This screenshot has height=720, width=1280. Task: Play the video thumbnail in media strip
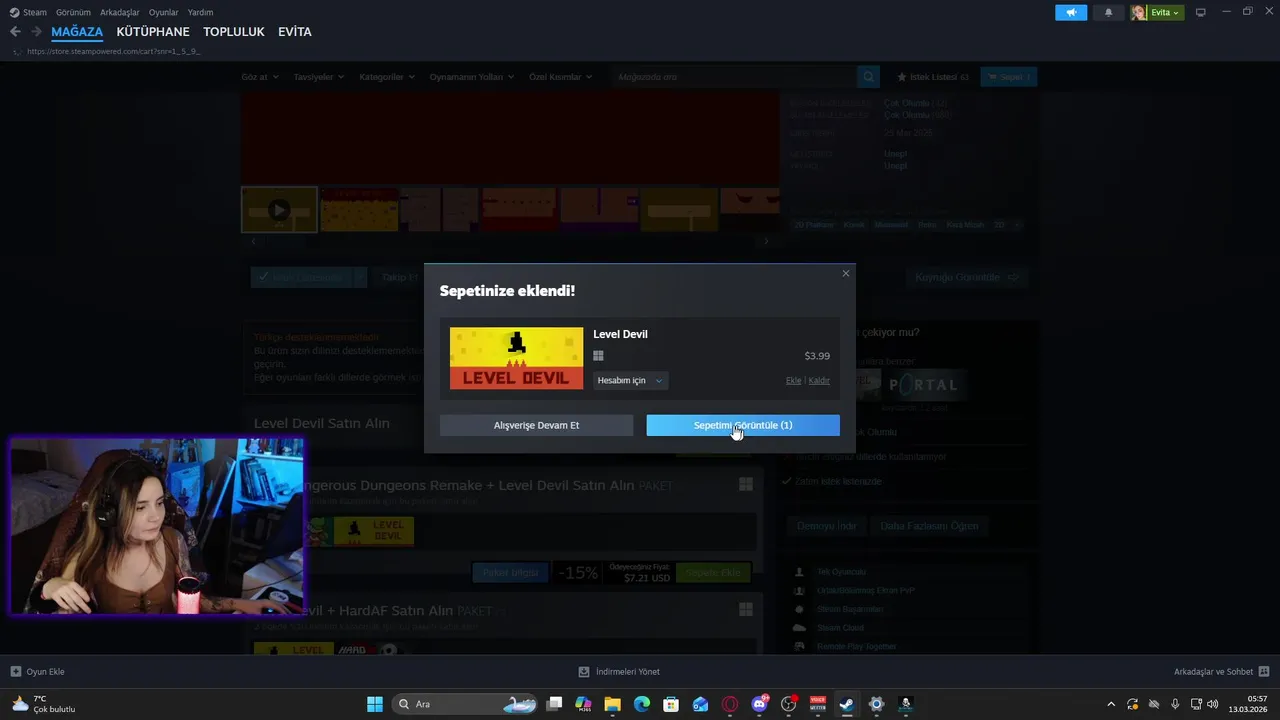point(279,209)
